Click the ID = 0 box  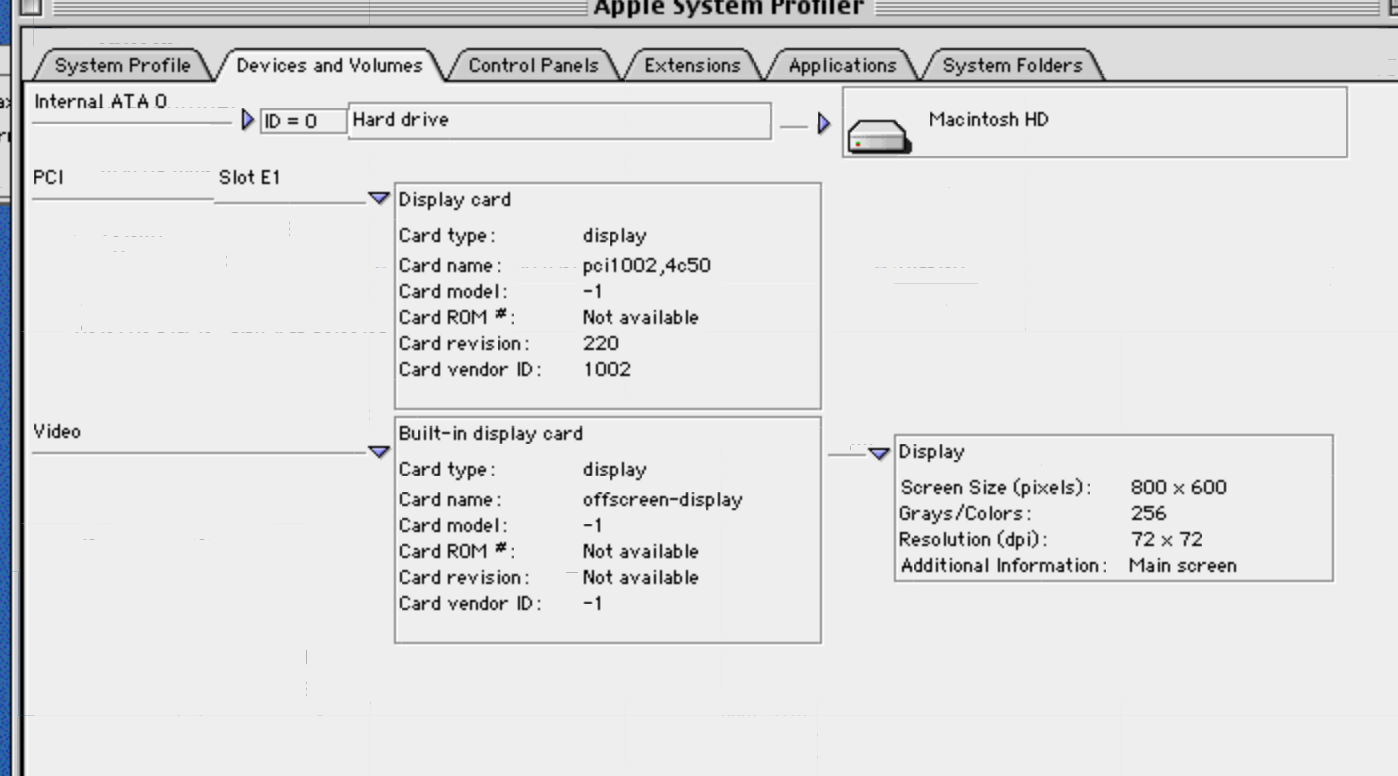303,121
